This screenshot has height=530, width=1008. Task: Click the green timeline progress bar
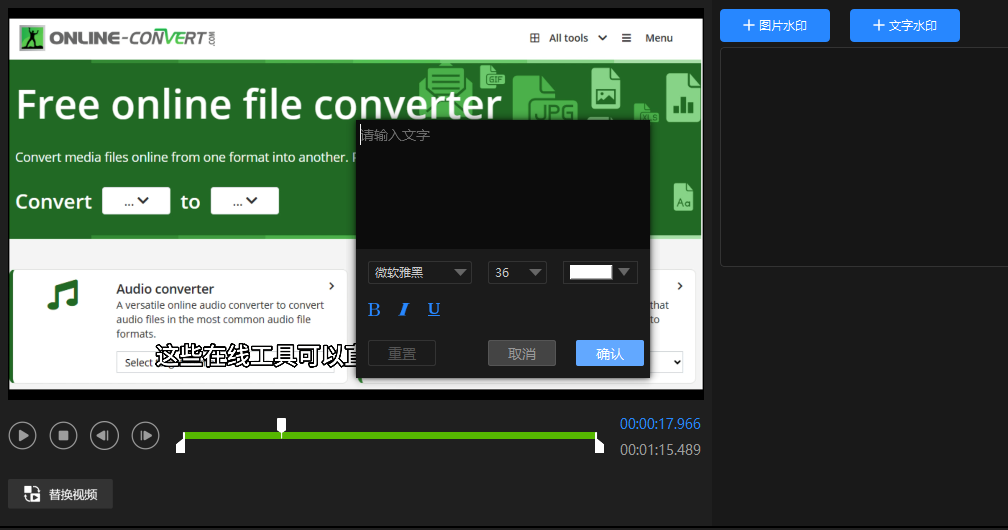pos(390,435)
